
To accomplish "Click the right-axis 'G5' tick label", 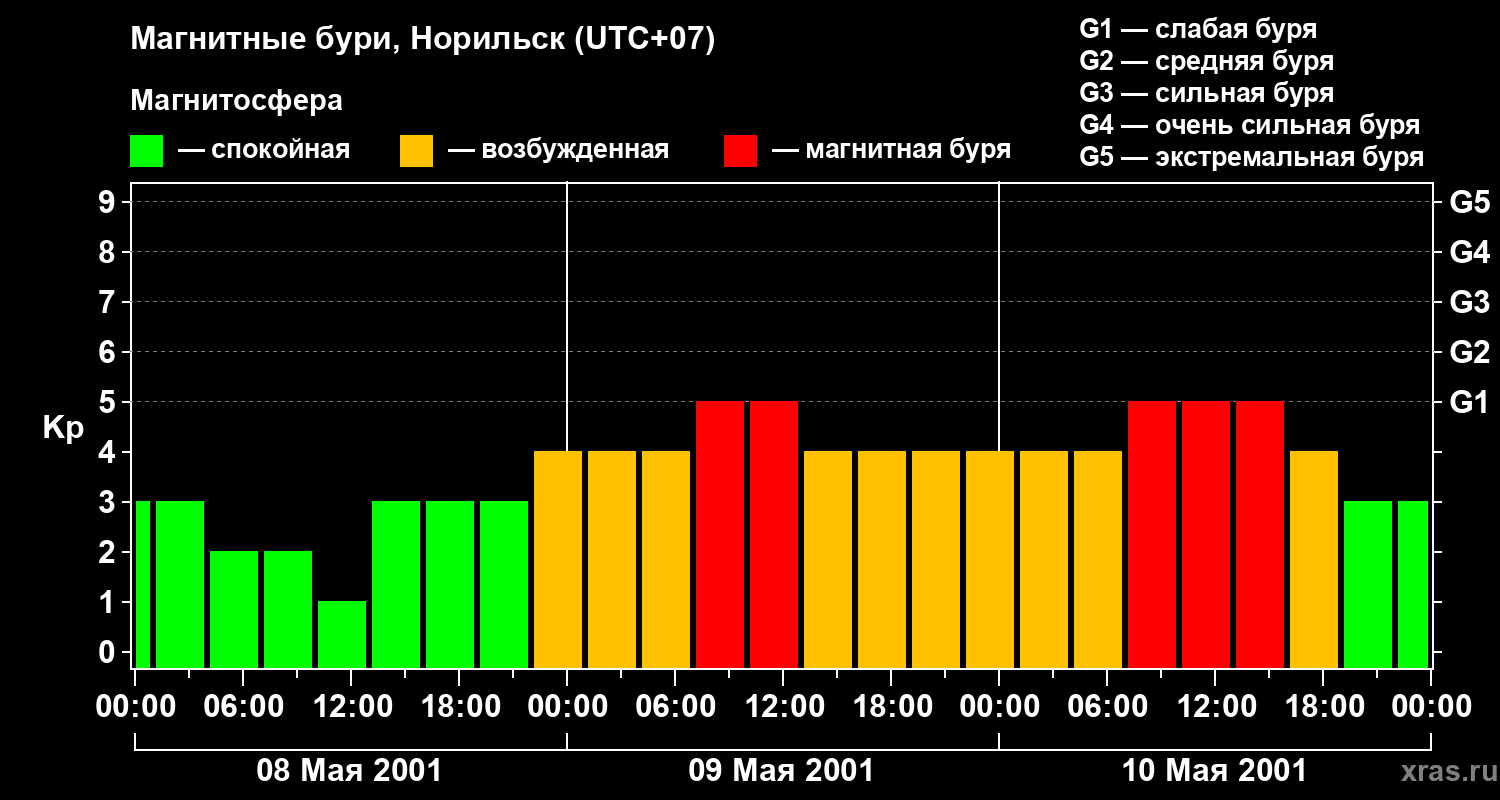I will (x=1469, y=202).
